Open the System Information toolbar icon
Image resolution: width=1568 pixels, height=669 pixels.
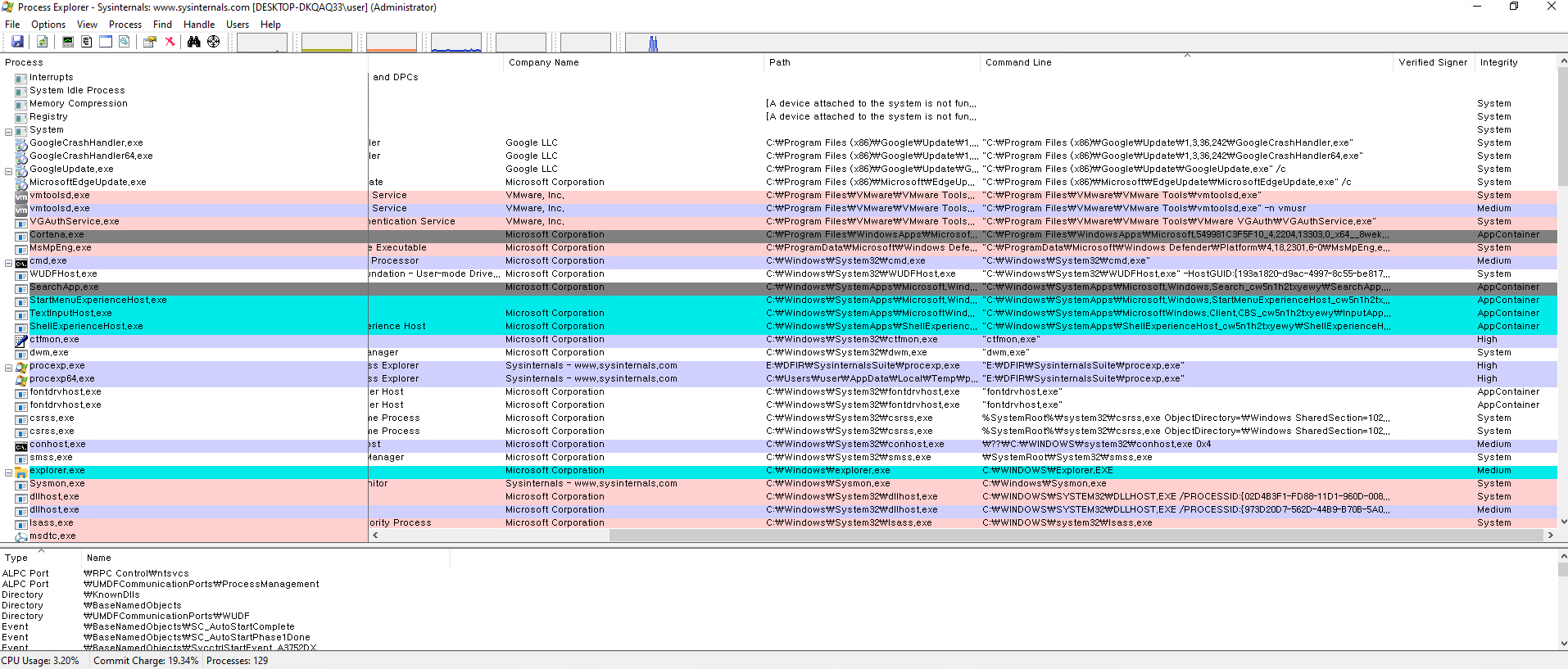(x=67, y=42)
